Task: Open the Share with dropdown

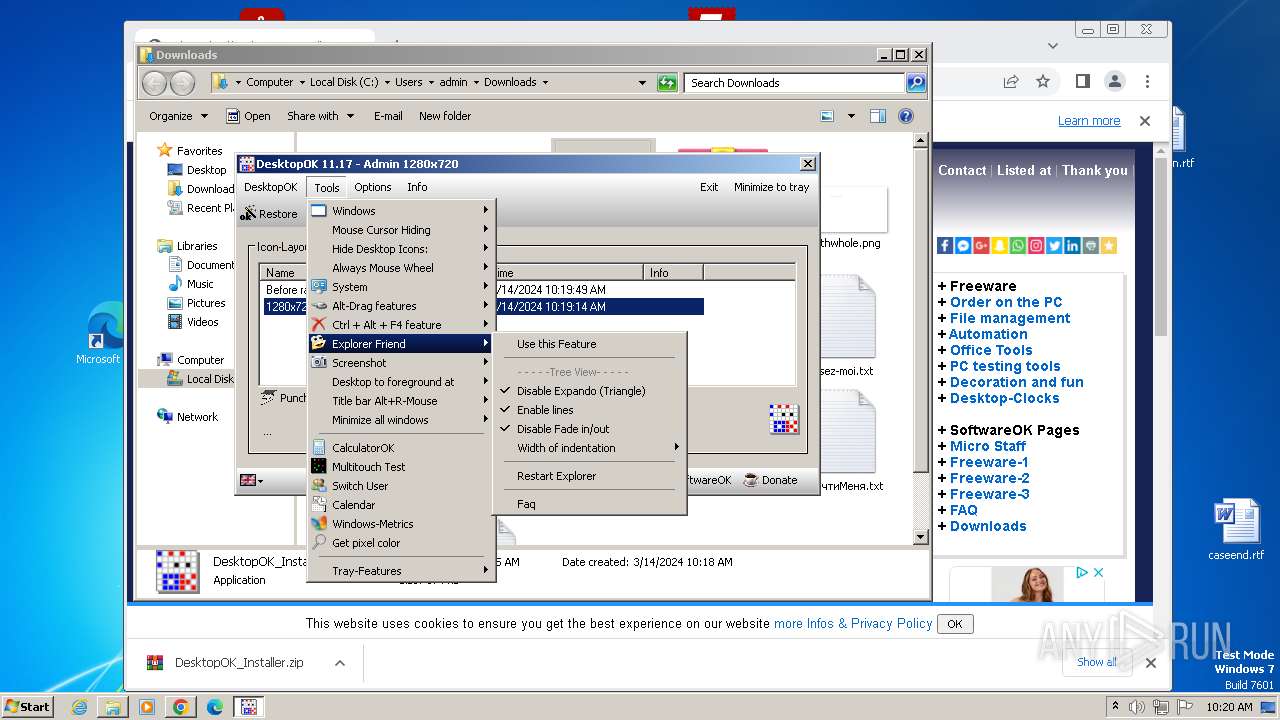Action: click(320, 116)
